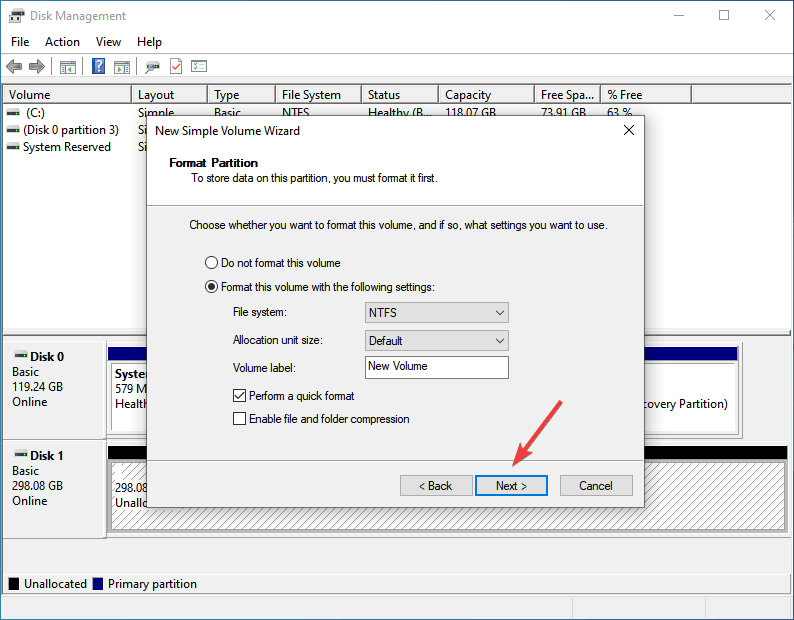Screen dimensions: 794x620
Task: Open Help via the blue question-mark icon
Action: [x=98, y=66]
